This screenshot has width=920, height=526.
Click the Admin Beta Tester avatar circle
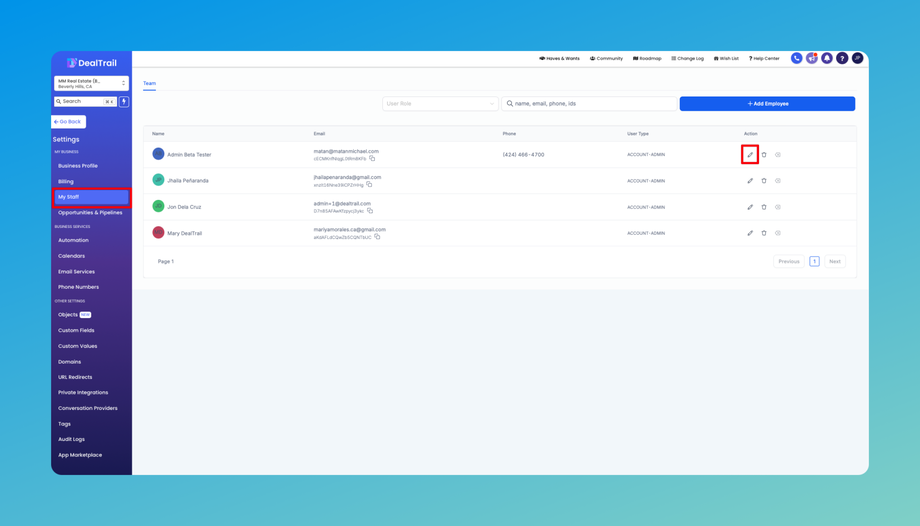[158, 154]
